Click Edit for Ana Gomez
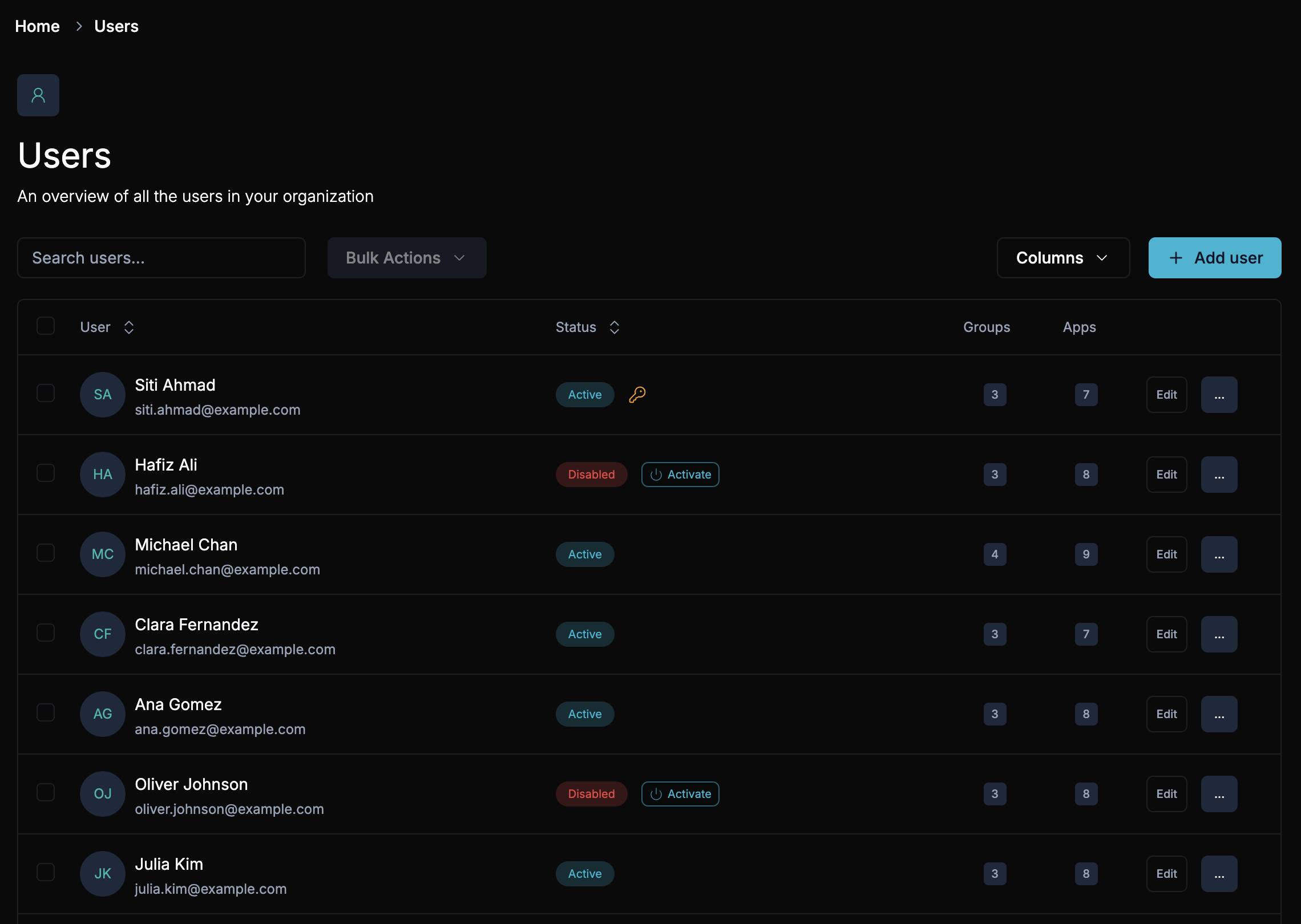This screenshot has height=924, width=1301. 1166,714
